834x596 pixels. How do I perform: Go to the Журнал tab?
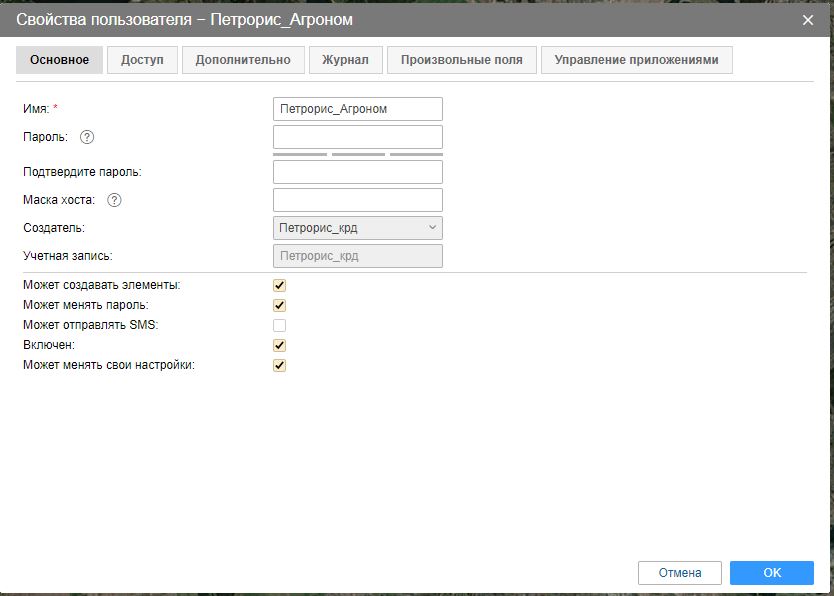[x=345, y=60]
